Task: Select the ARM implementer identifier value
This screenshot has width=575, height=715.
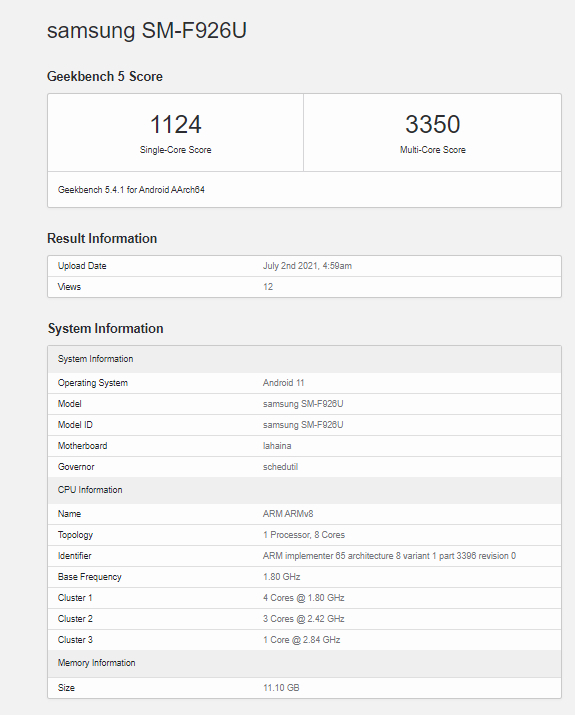Action: [389, 556]
